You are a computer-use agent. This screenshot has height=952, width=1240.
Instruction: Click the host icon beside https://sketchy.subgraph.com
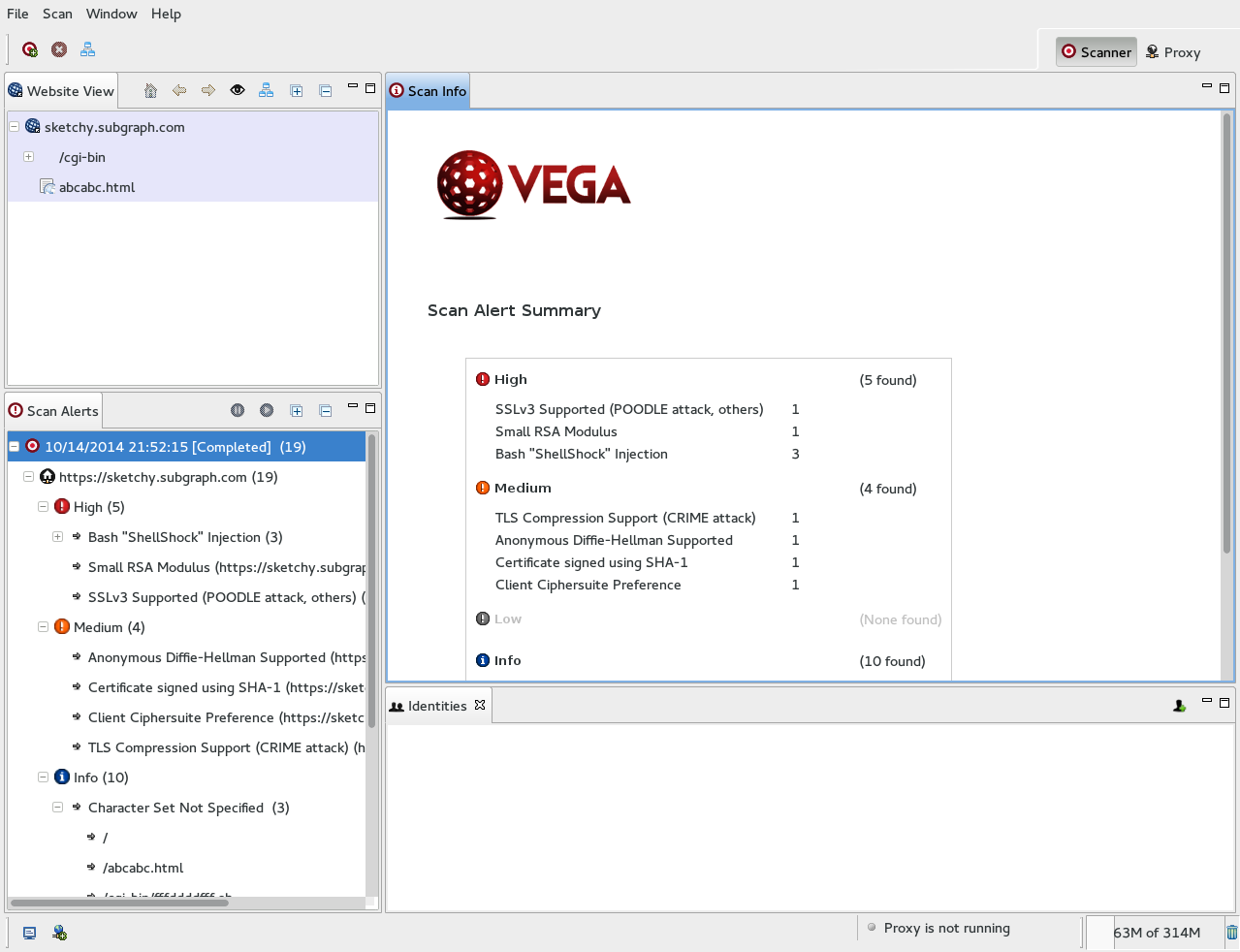pyautogui.click(x=48, y=476)
